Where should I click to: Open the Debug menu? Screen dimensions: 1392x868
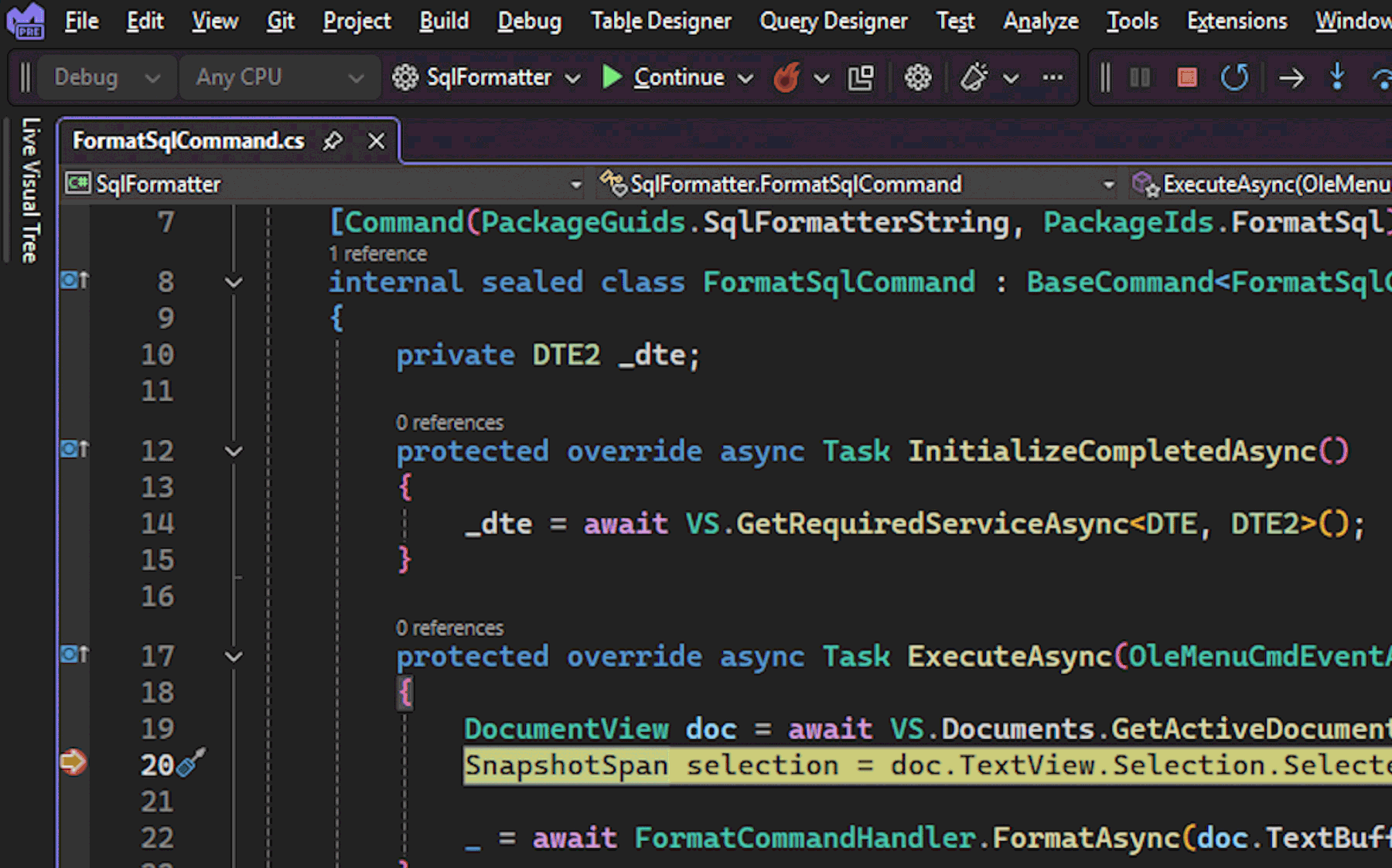pos(529,21)
